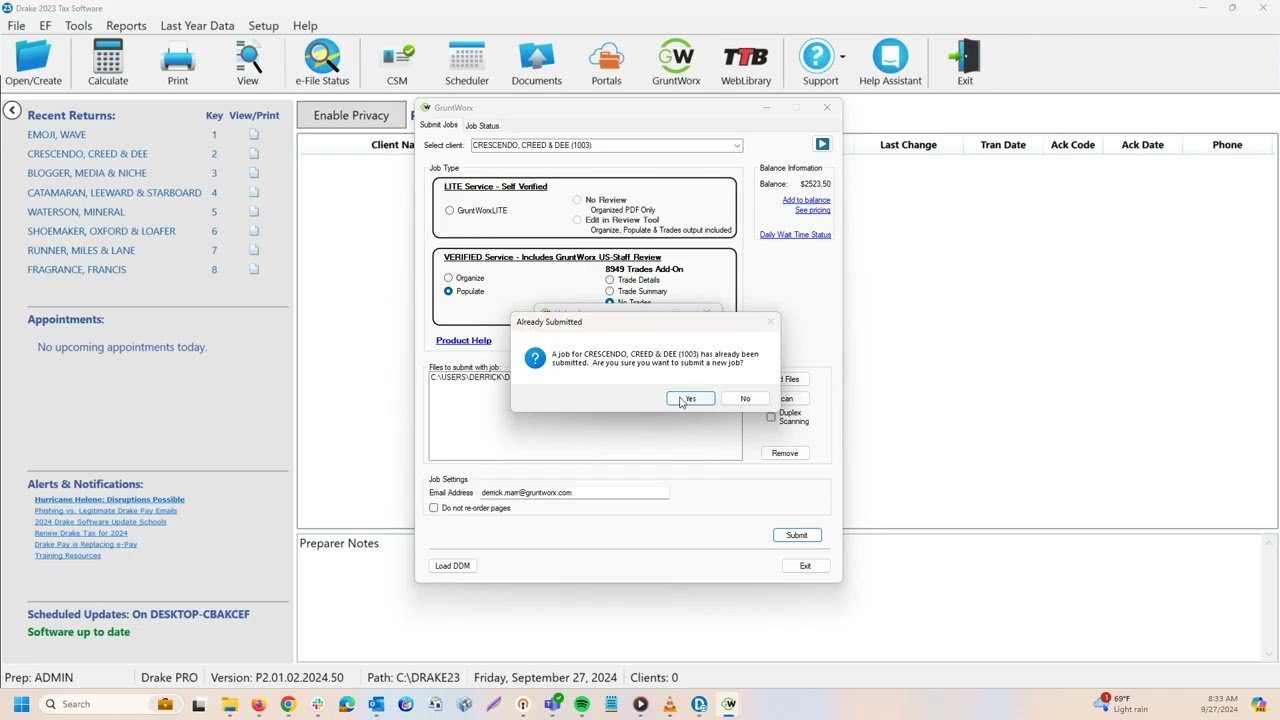The height and width of the screenshot is (720, 1280).
Task: Click View/Print icon for CRESCENDO, CREED & DEE
Action: click(254, 154)
